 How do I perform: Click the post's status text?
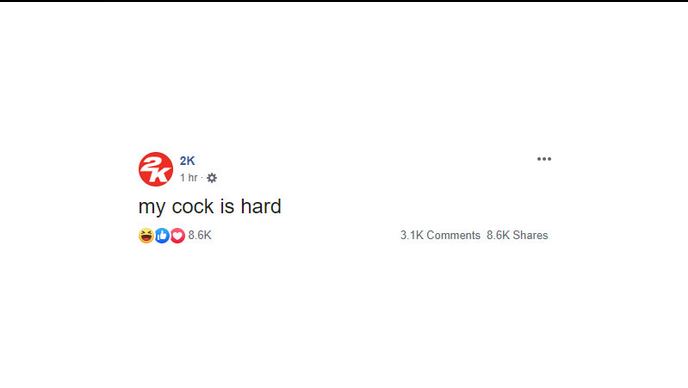[210, 206]
